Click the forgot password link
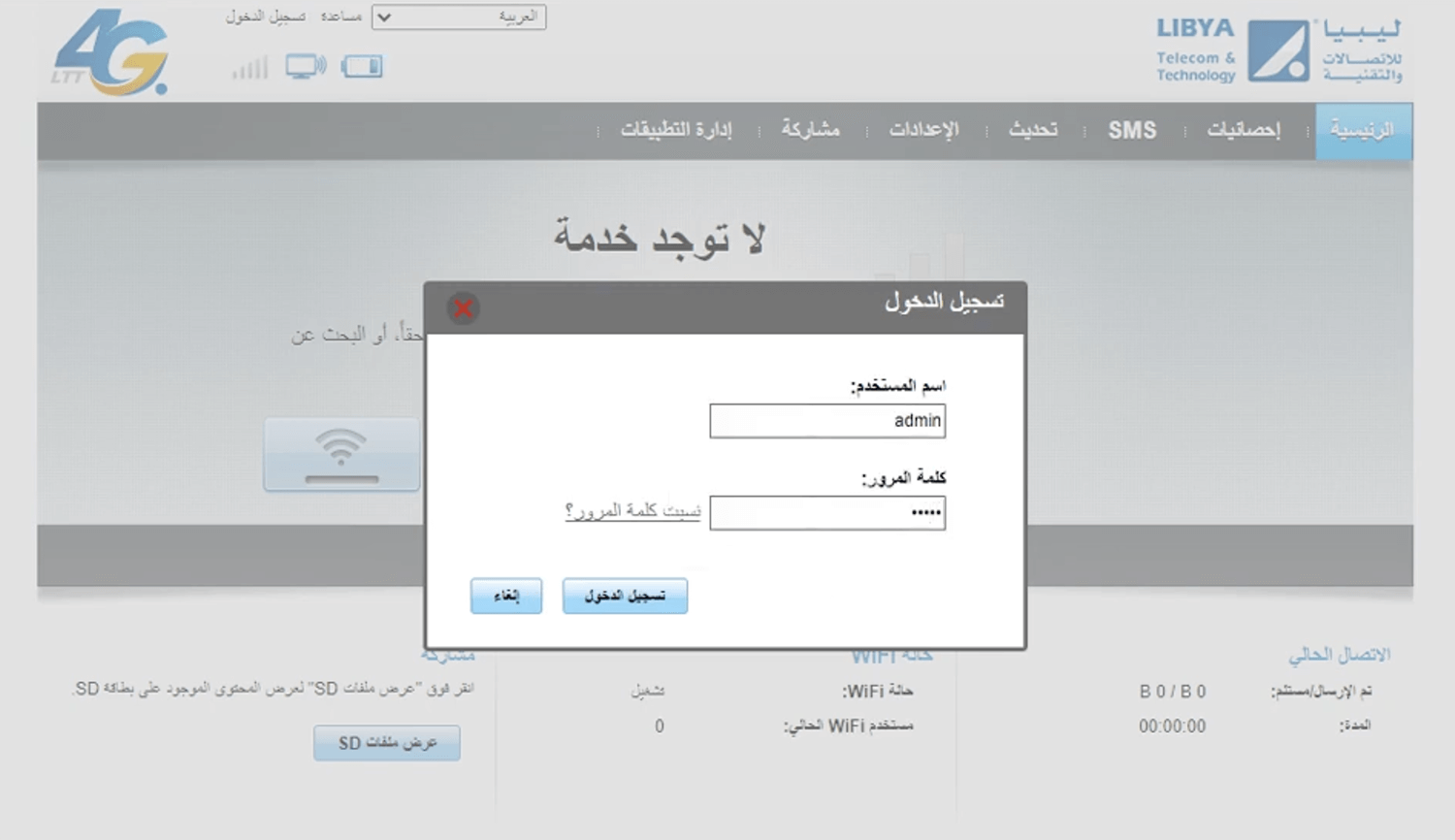Image resolution: width=1455 pixels, height=840 pixels. [632, 511]
